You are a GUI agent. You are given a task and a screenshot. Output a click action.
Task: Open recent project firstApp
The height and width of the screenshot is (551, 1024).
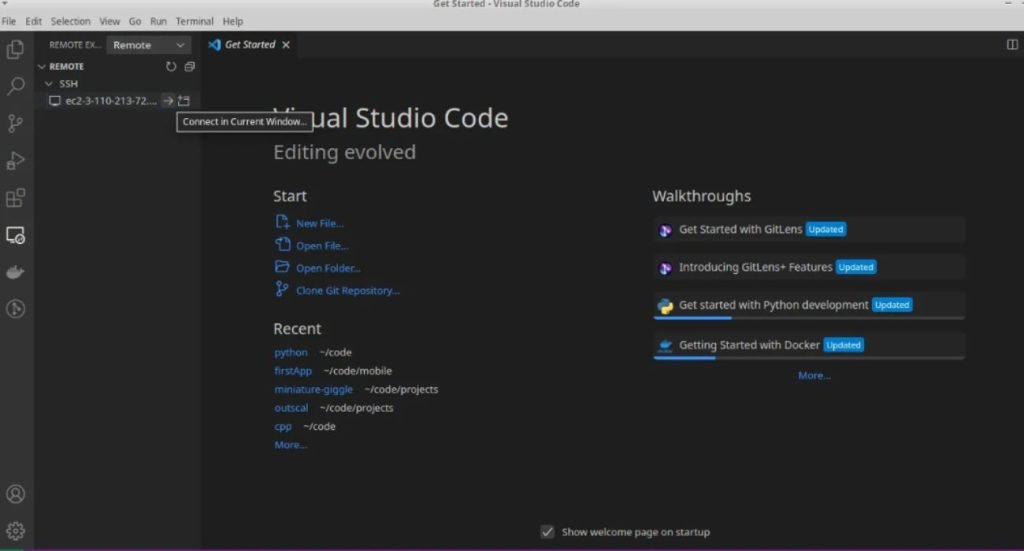pos(293,370)
